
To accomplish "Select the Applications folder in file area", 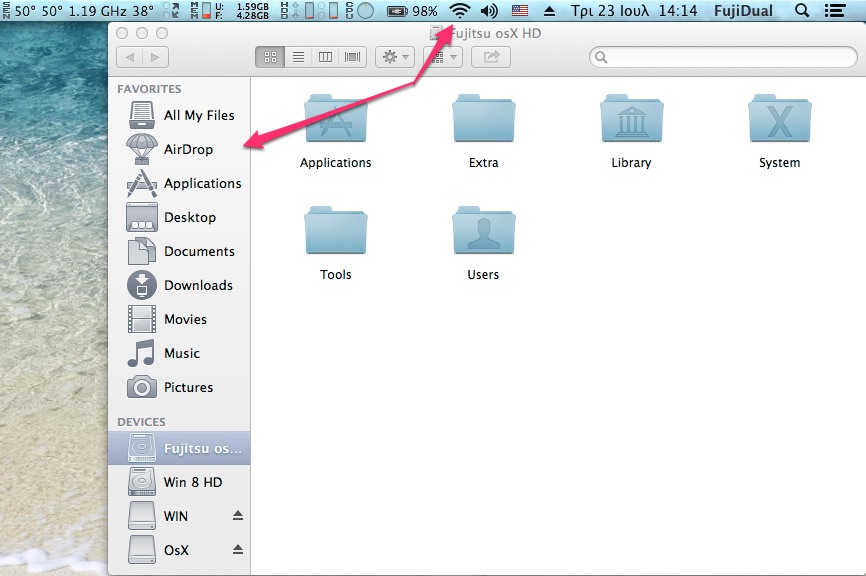I will click(x=336, y=131).
